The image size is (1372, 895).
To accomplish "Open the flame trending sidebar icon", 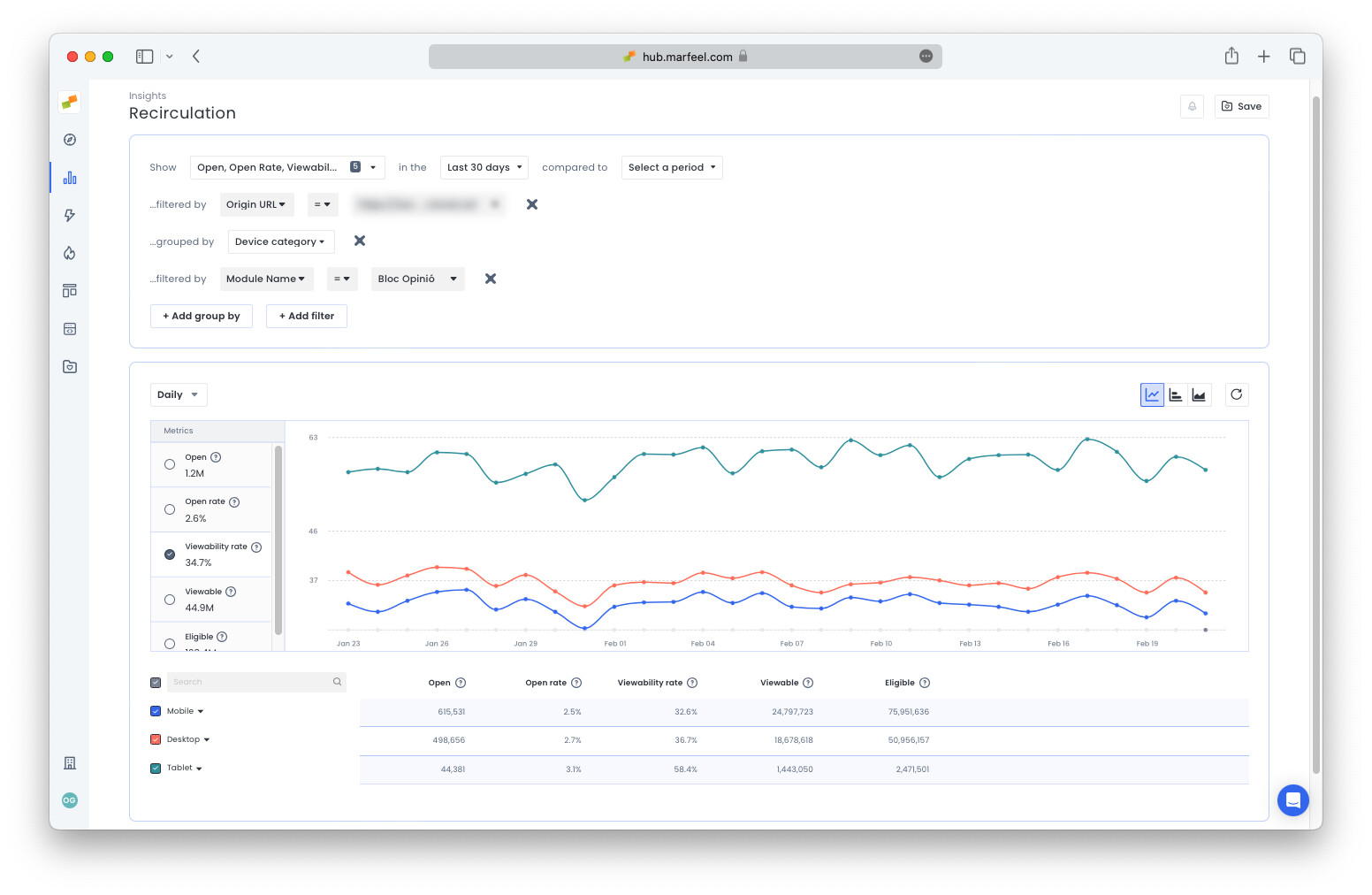I will [x=70, y=253].
